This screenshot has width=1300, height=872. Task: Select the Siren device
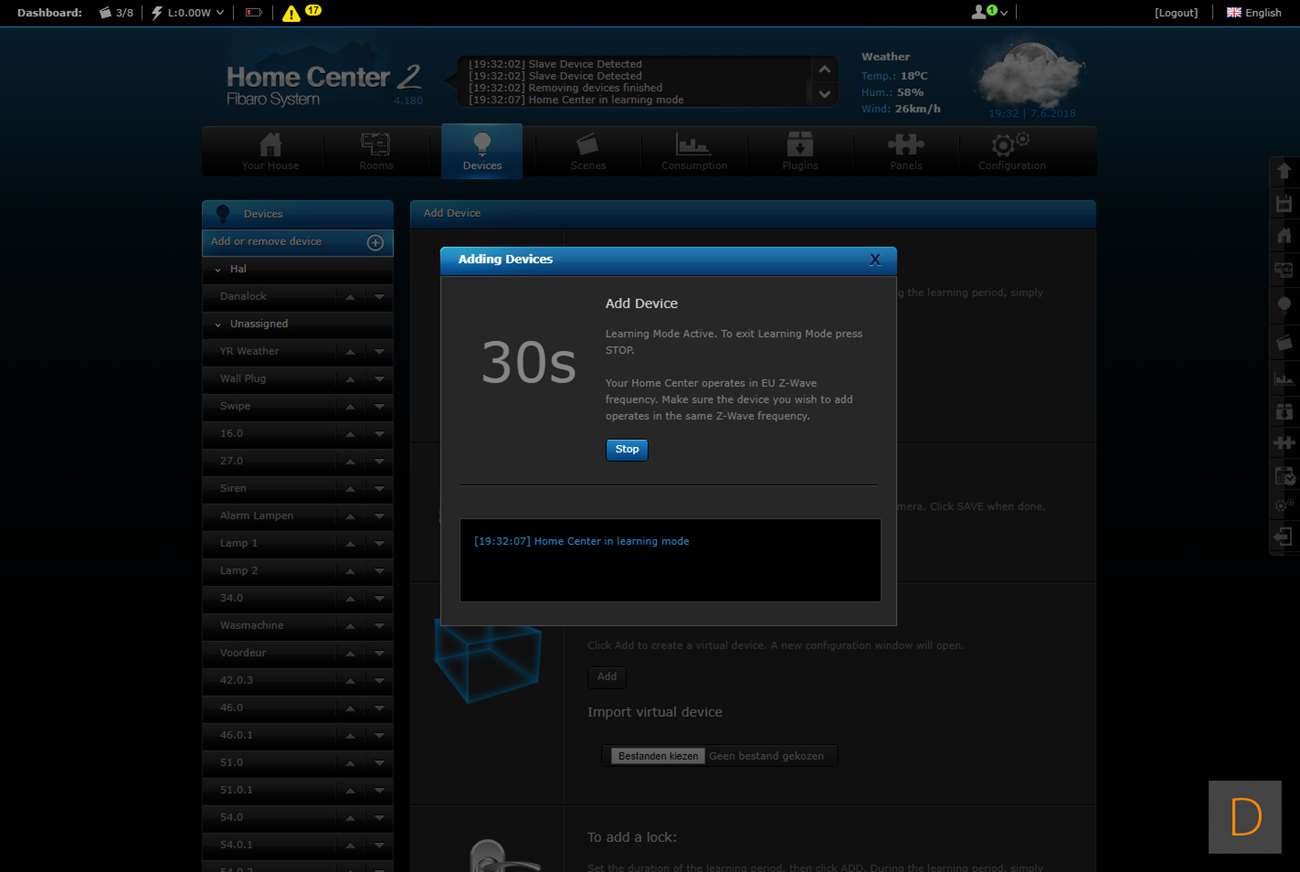233,489
